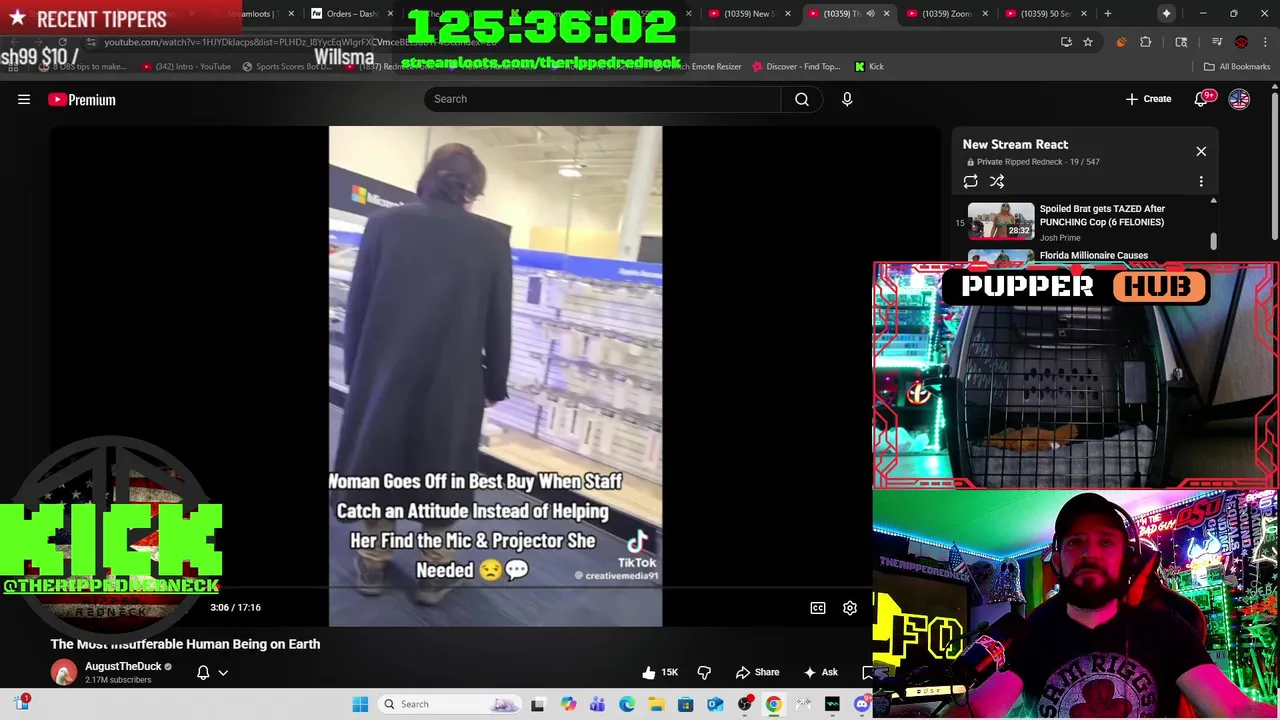Switch to (10359) New S browser tab
Viewport: 1280px width, 720px height.
[x=752, y=14]
